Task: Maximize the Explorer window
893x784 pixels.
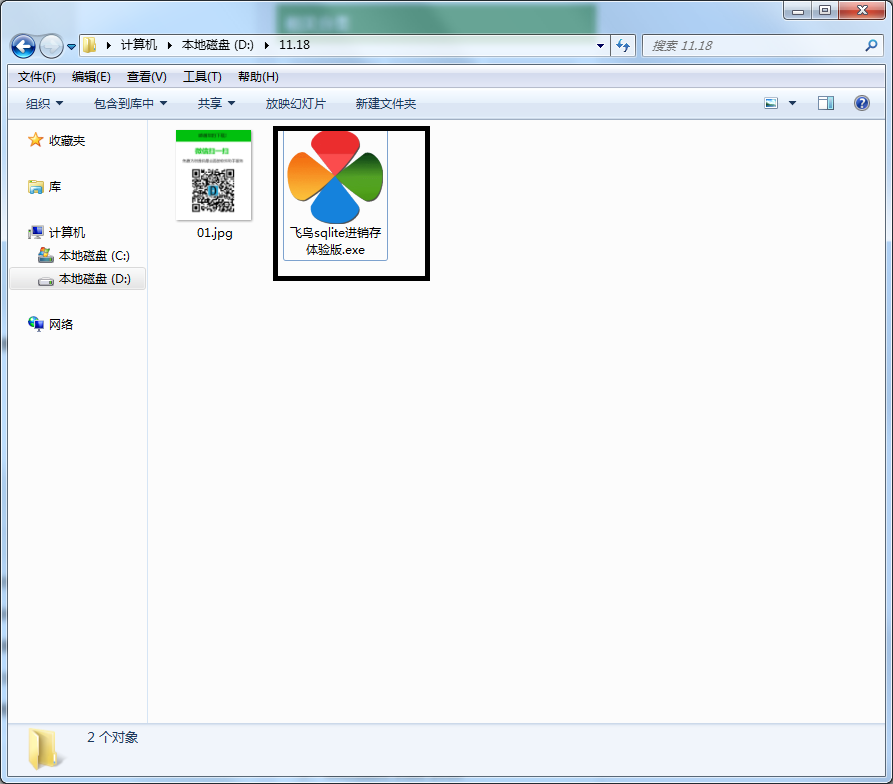Action: tap(825, 10)
